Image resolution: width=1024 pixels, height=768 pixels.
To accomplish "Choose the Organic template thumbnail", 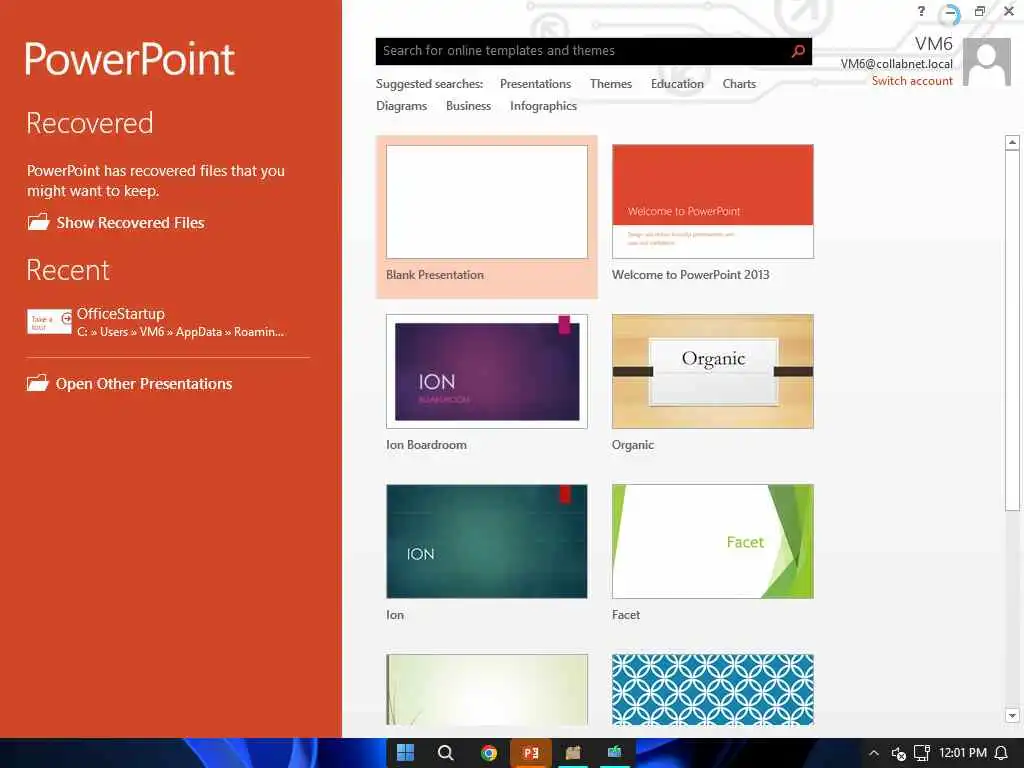I will coord(712,372).
